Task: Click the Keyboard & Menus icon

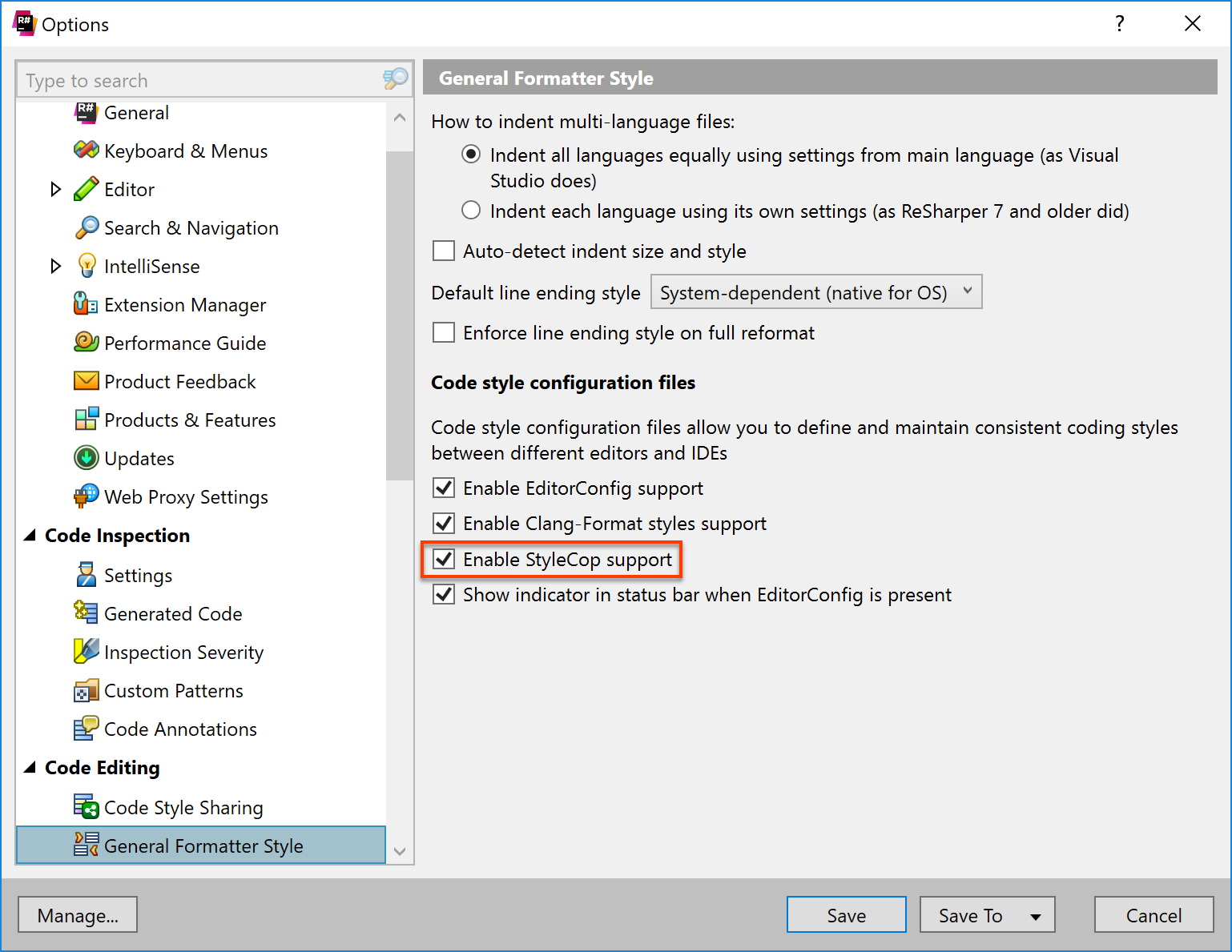Action: point(87,151)
